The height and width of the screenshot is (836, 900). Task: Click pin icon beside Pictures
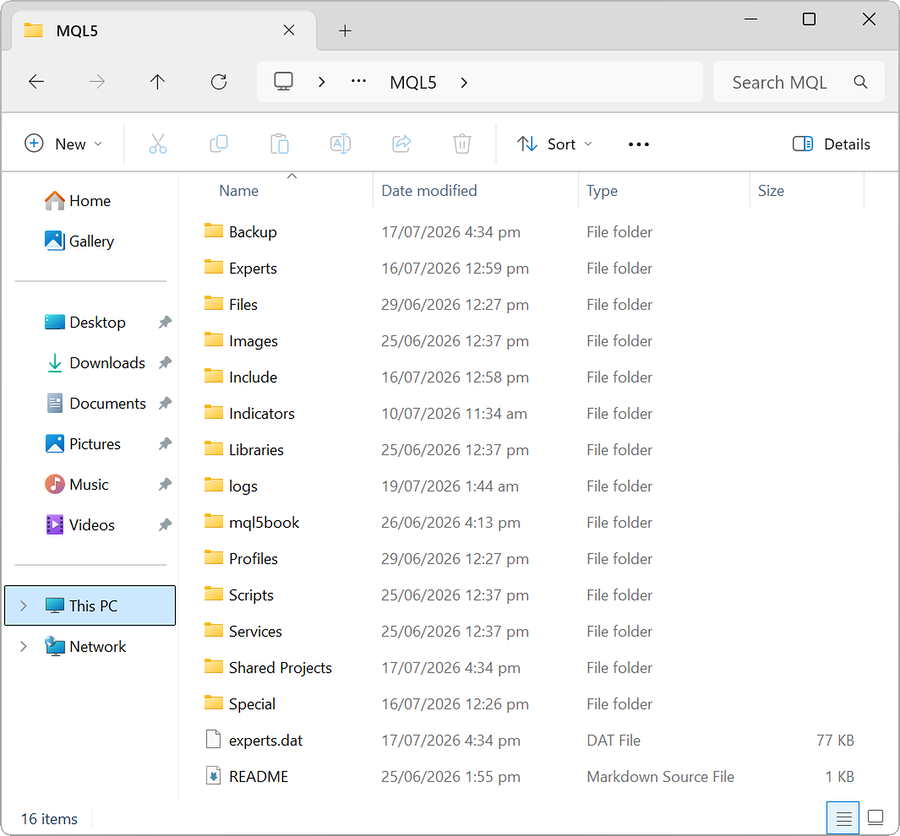pyautogui.click(x=165, y=444)
